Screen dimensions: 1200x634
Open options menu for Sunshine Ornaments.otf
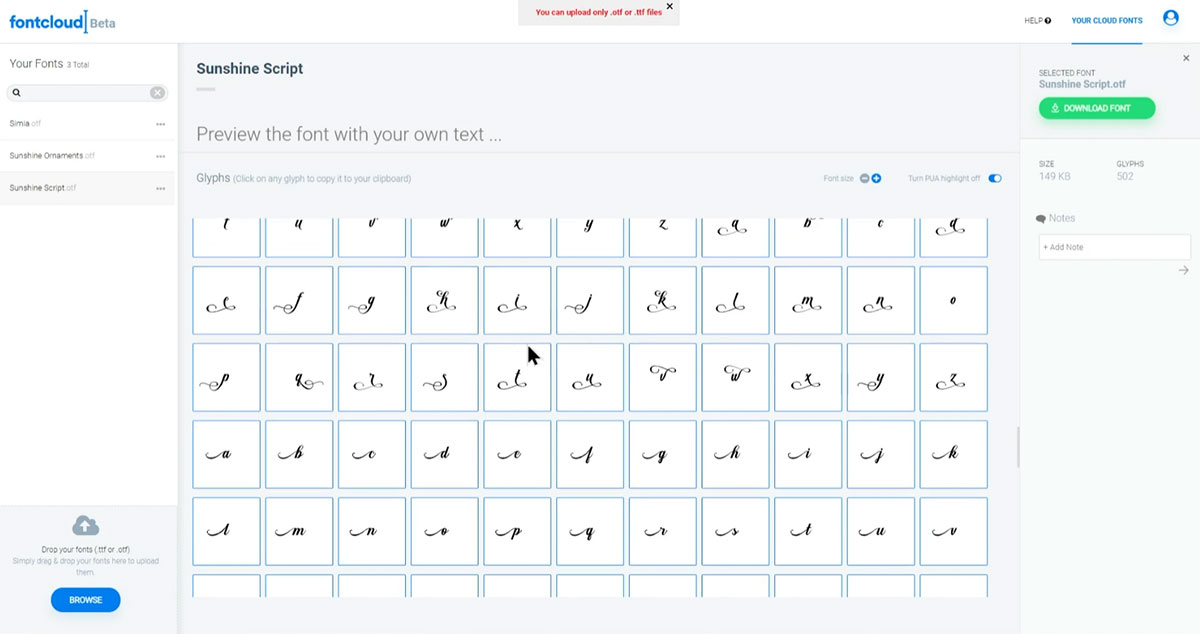tap(160, 156)
